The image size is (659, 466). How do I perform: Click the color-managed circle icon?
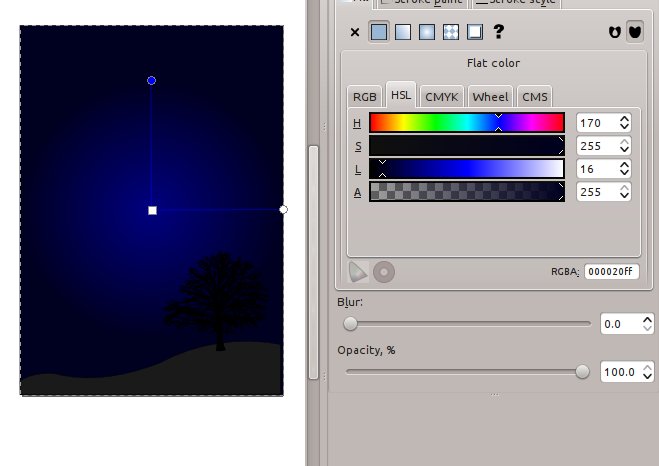384,272
